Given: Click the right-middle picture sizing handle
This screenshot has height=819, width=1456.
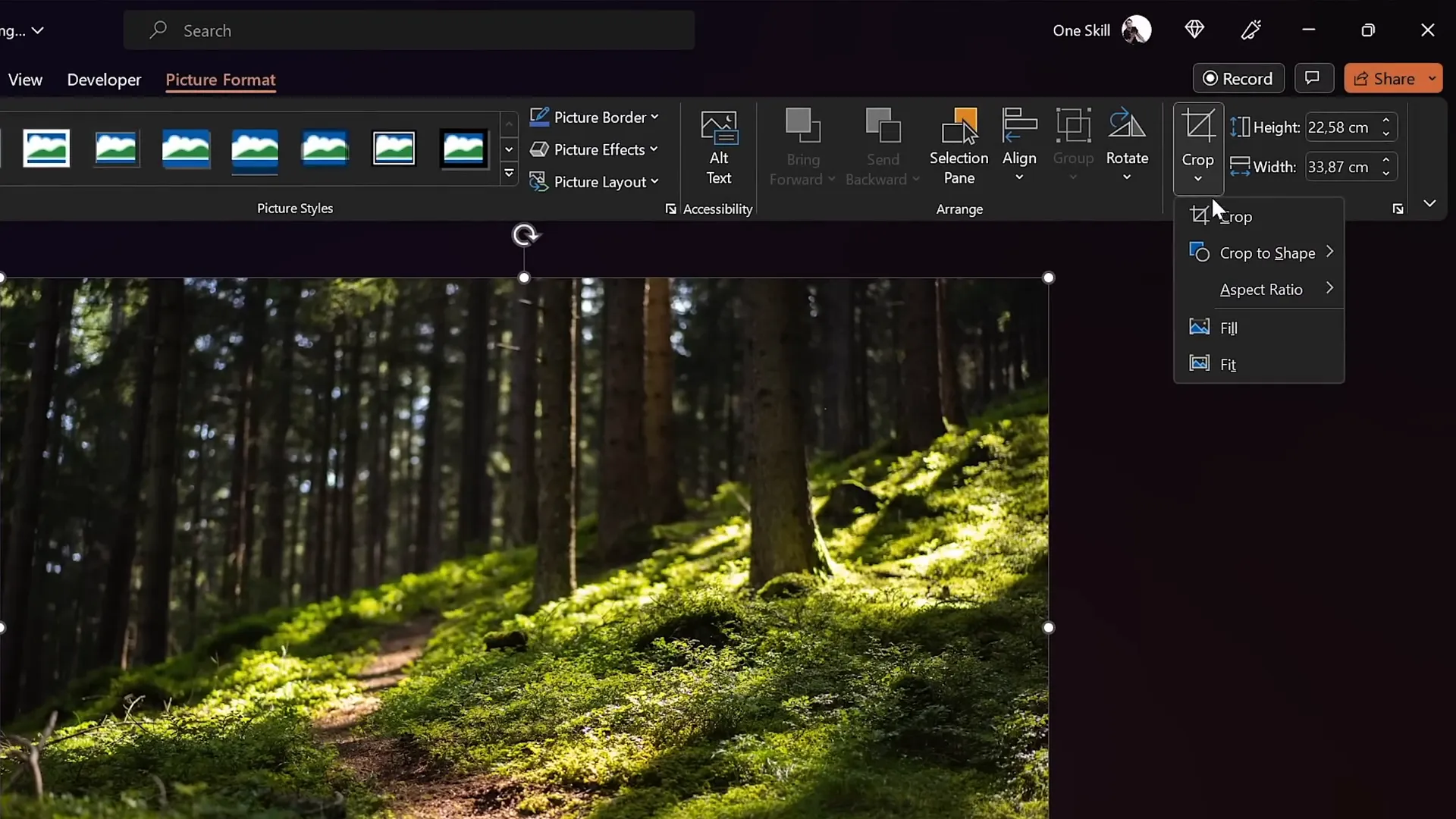Looking at the screenshot, I should (1049, 627).
